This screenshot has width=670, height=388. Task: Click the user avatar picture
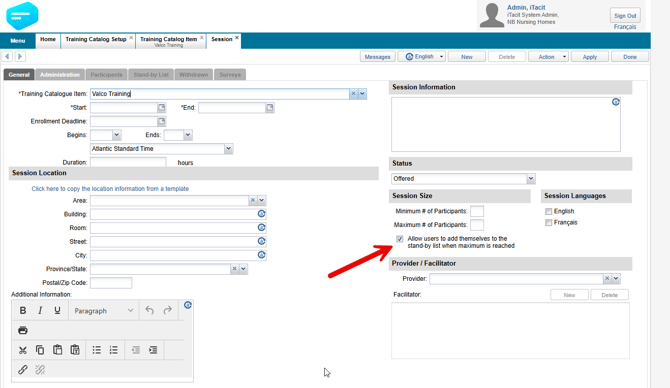[492, 15]
